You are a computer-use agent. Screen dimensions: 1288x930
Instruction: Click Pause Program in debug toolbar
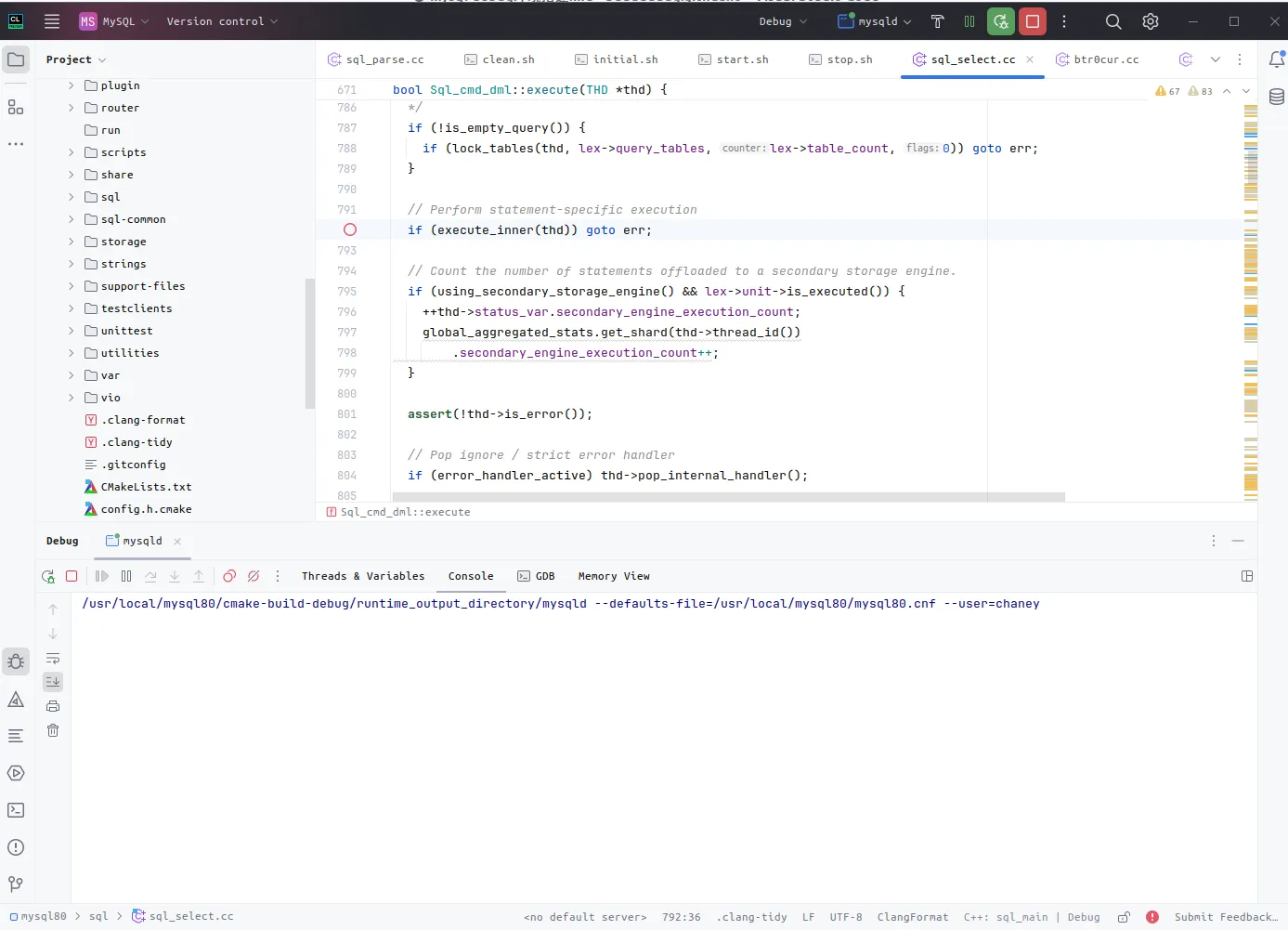[x=126, y=576]
